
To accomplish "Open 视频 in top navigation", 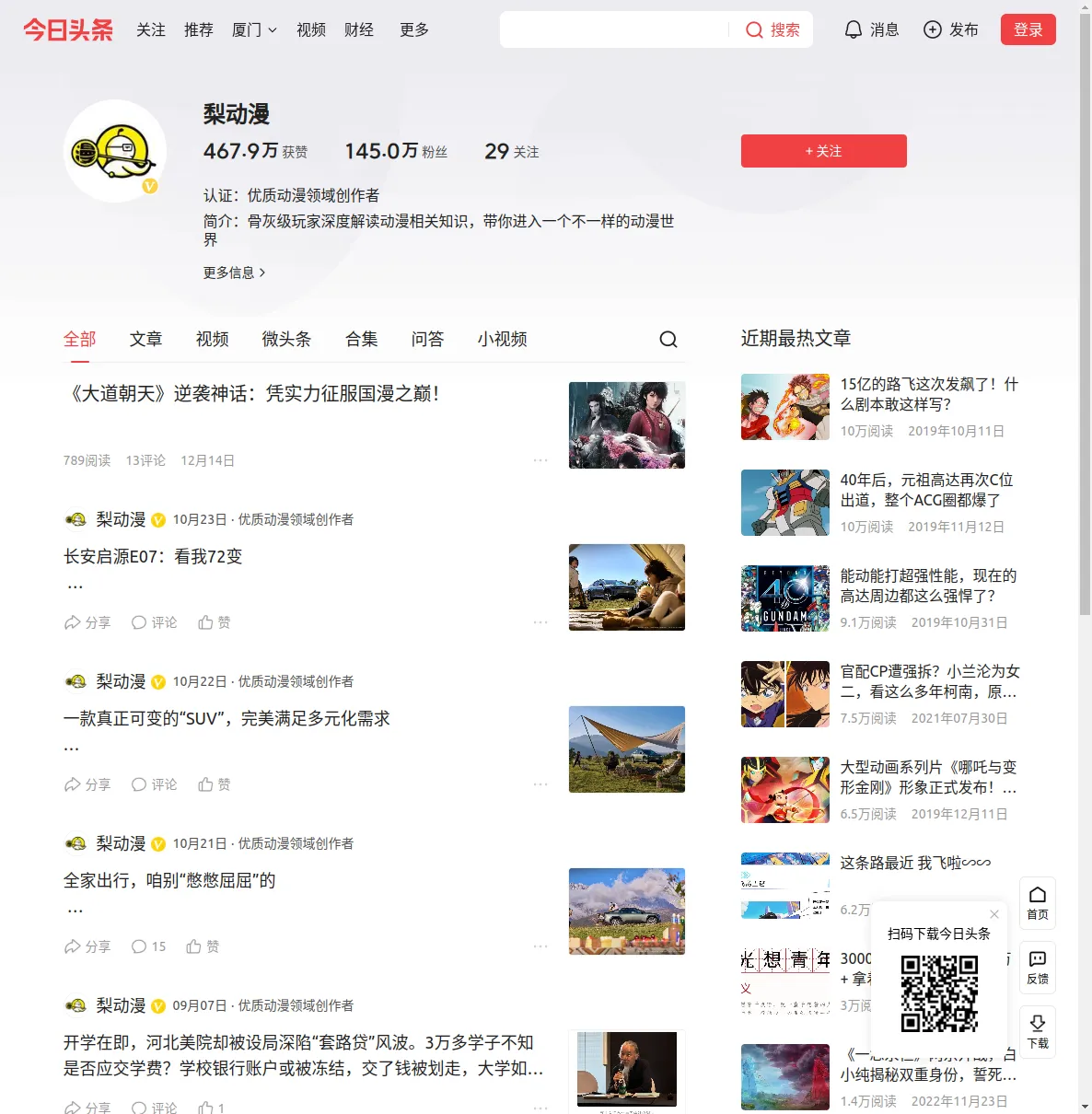I will [x=311, y=29].
